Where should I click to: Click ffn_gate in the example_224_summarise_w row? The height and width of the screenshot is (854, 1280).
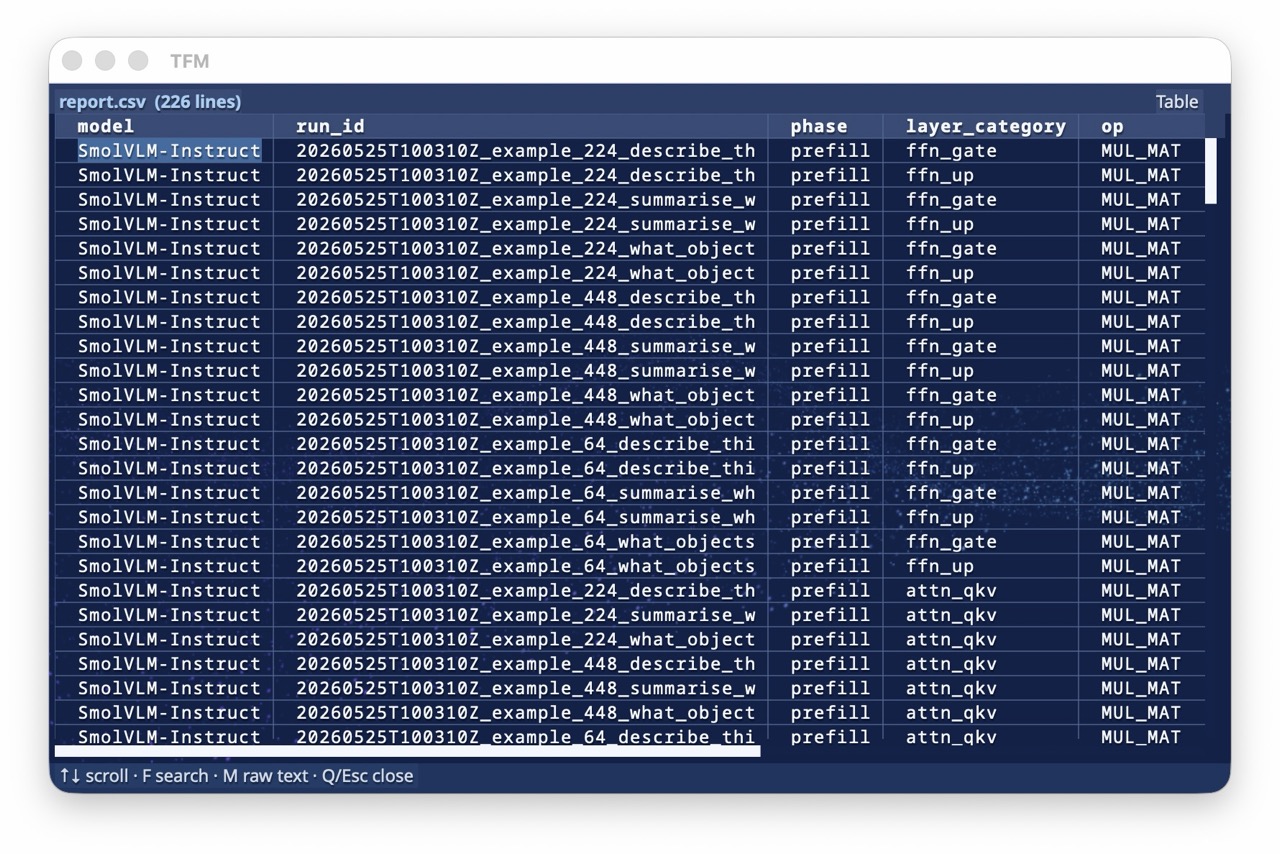(951, 199)
